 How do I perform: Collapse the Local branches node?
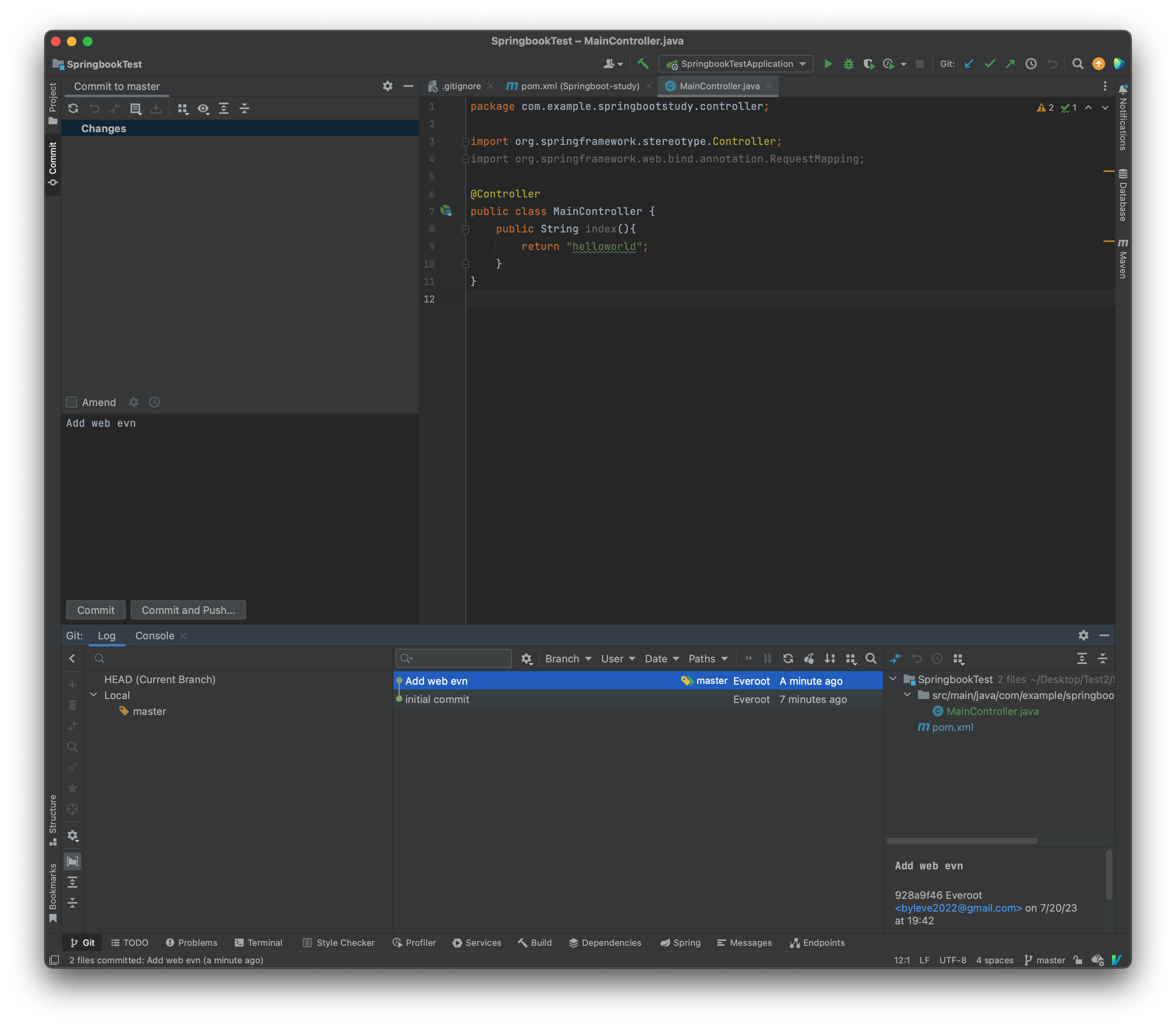94,695
